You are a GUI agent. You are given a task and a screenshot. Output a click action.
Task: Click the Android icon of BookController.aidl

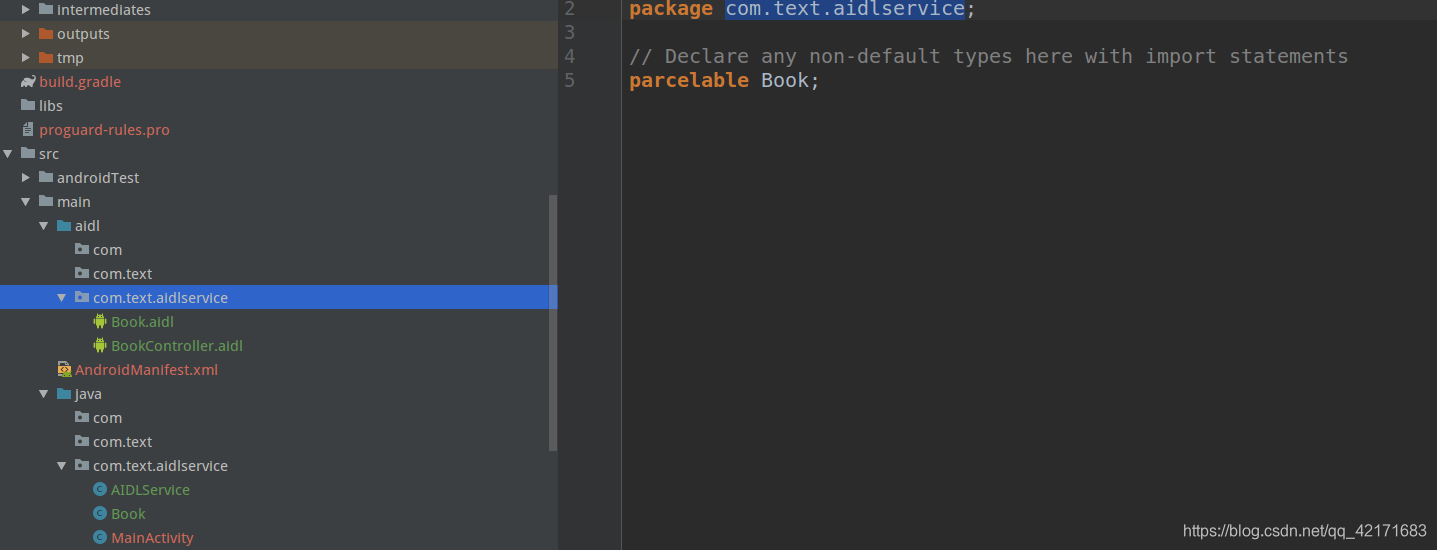tap(100, 345)
